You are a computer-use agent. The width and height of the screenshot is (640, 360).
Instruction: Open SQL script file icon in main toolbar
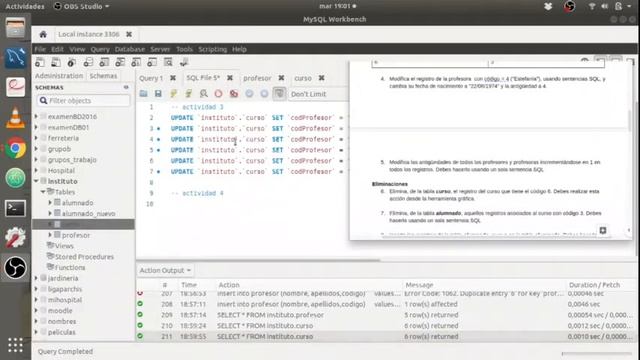click(56, 62)
